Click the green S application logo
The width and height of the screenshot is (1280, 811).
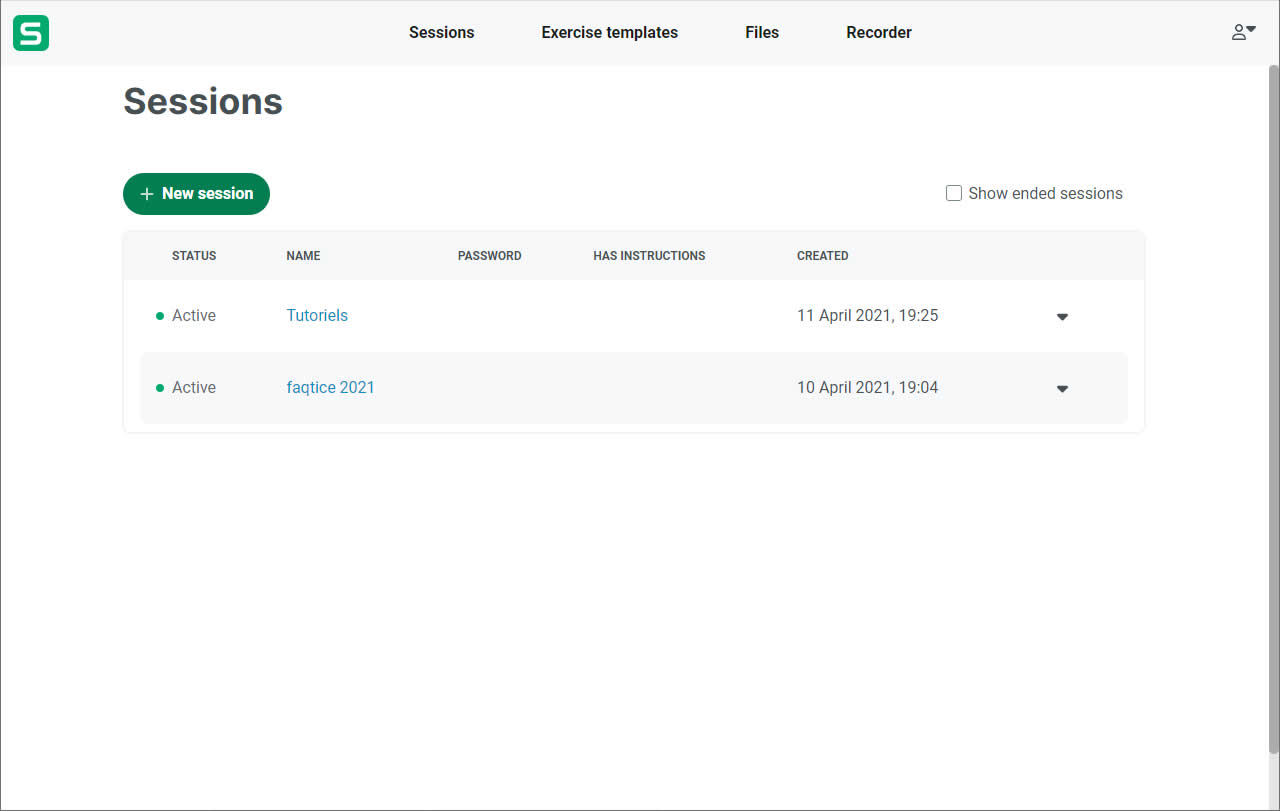(x=31, y=33)
